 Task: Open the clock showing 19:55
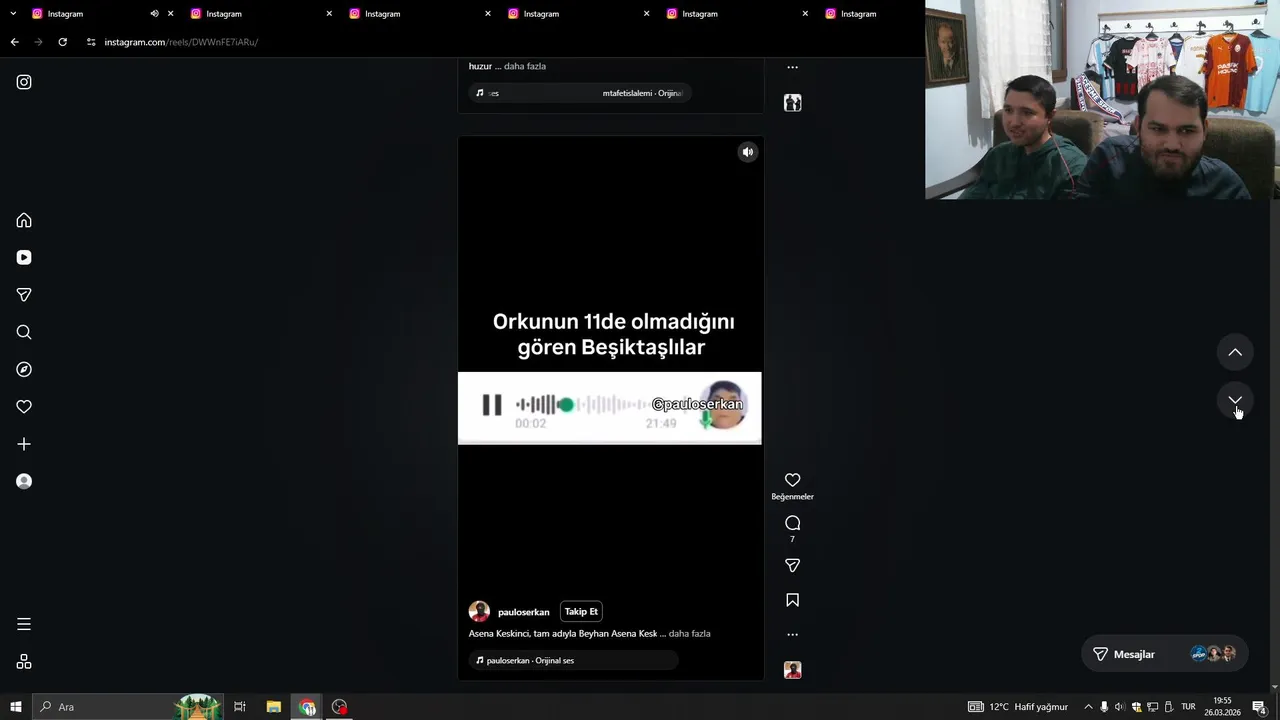tap(1222, 707)
